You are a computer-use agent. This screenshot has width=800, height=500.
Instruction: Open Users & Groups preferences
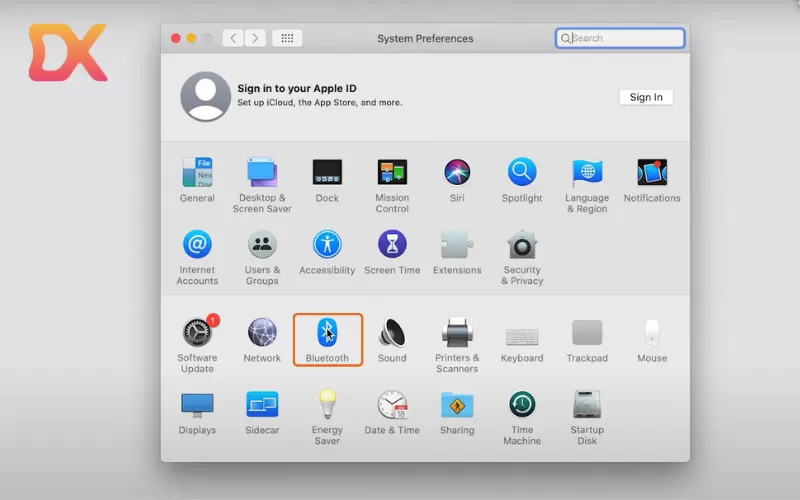262,245
